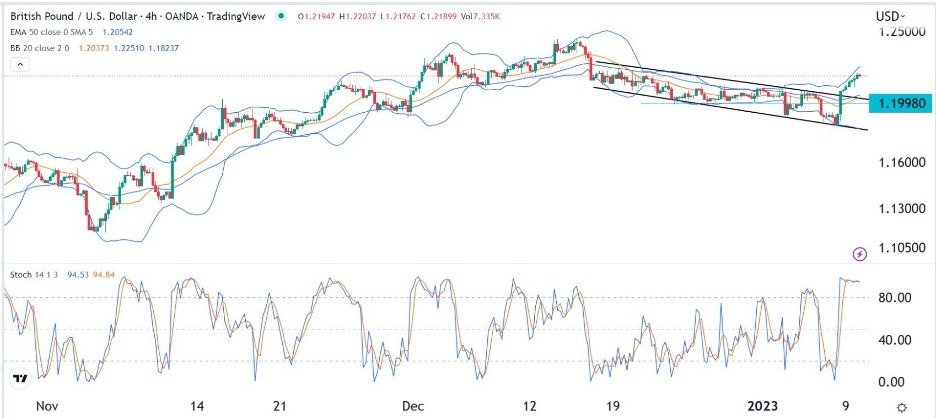Click the 40.00 stochastic axis label

894,340
